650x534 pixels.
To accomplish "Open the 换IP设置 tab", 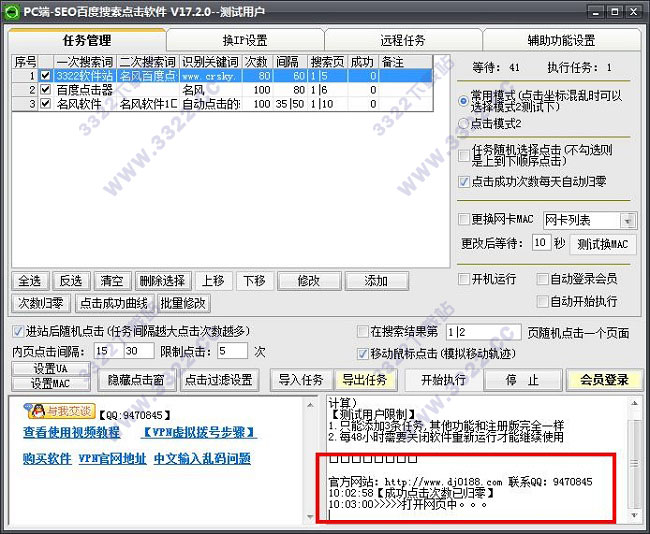I will 245,41.
